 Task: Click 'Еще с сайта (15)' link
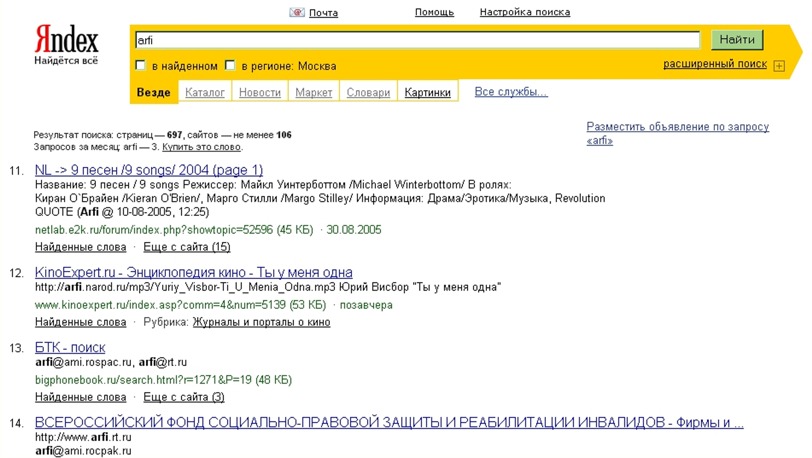click(186, 247)
